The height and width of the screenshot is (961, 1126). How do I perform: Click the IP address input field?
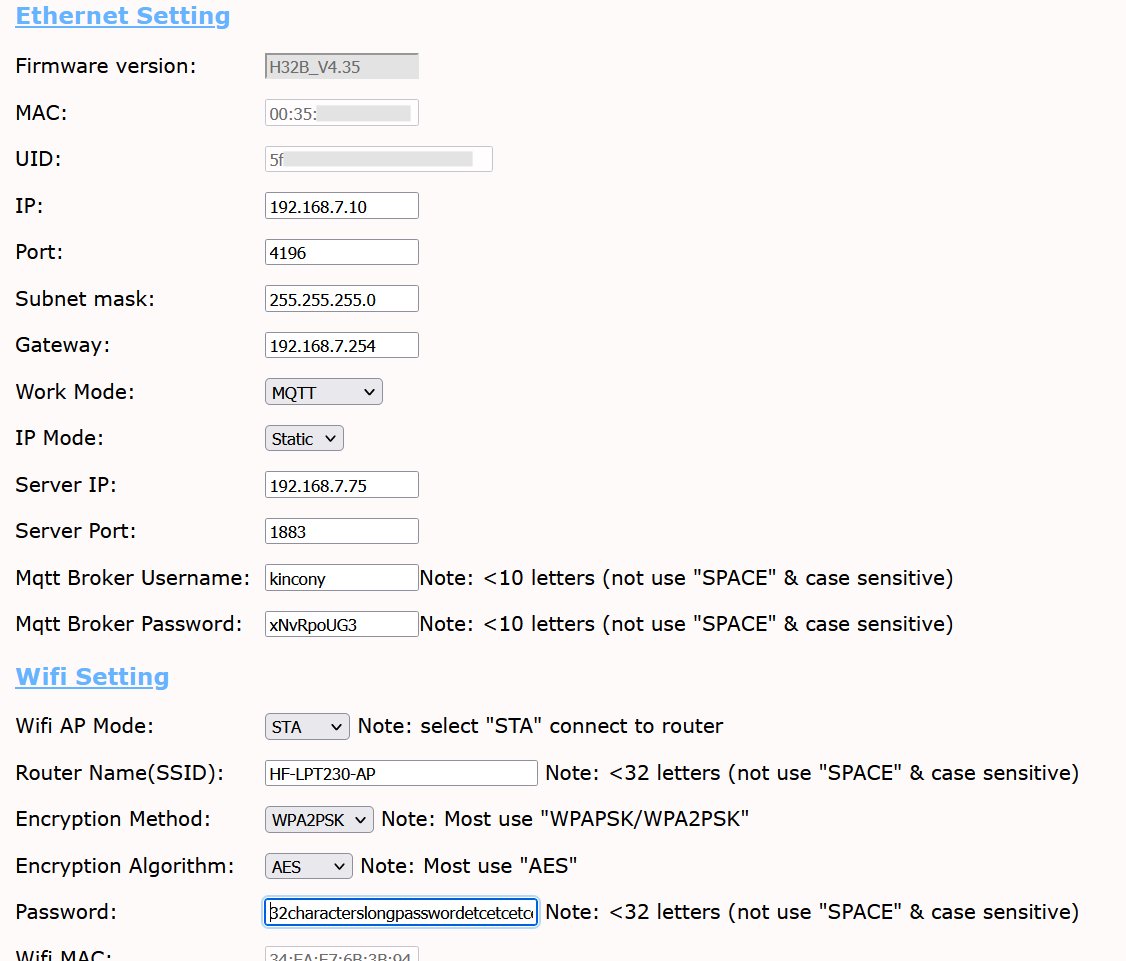[341, 207]
